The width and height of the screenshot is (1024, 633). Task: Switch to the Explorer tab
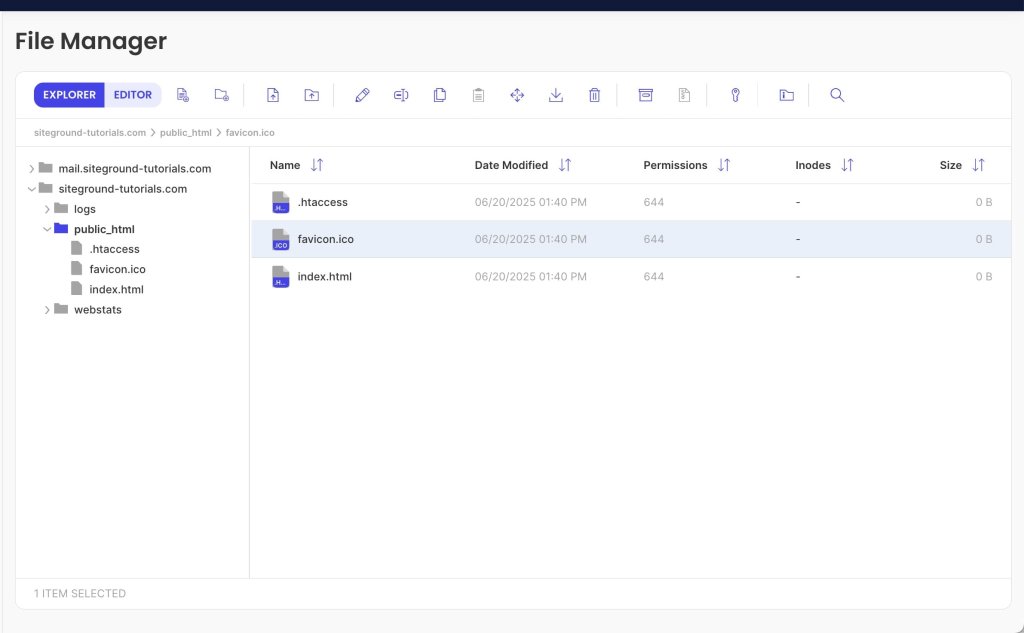coord(69,95)
